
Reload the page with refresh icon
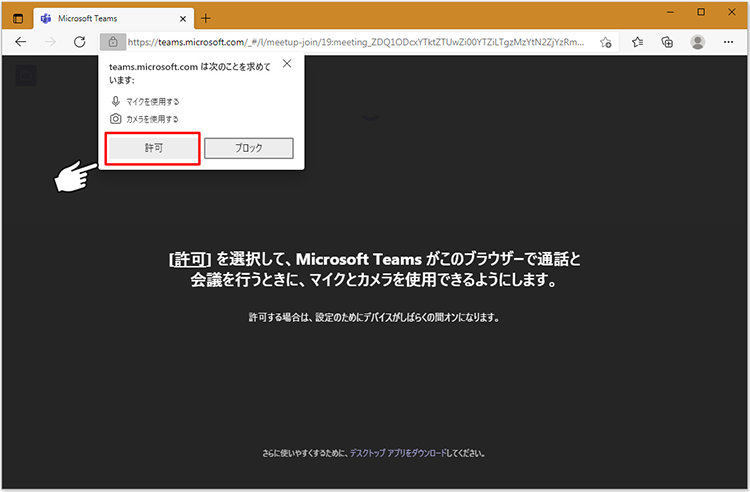click(80, 42)
